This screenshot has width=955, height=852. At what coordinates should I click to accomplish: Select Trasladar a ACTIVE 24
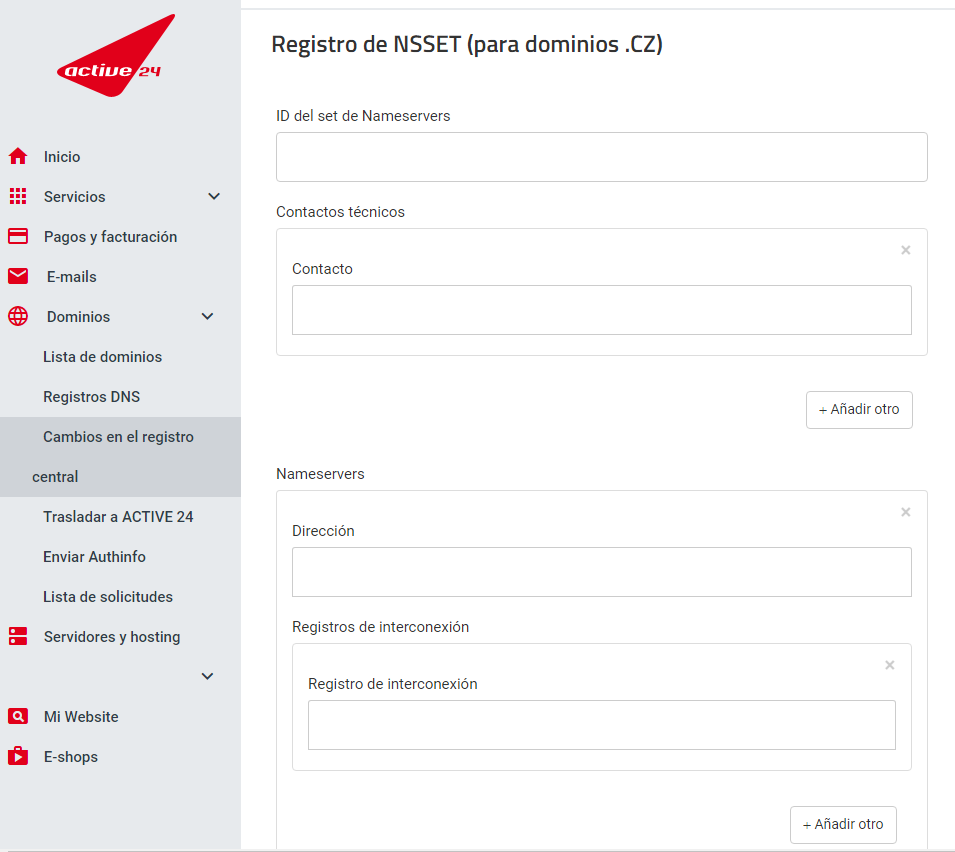tap(118, 516)
